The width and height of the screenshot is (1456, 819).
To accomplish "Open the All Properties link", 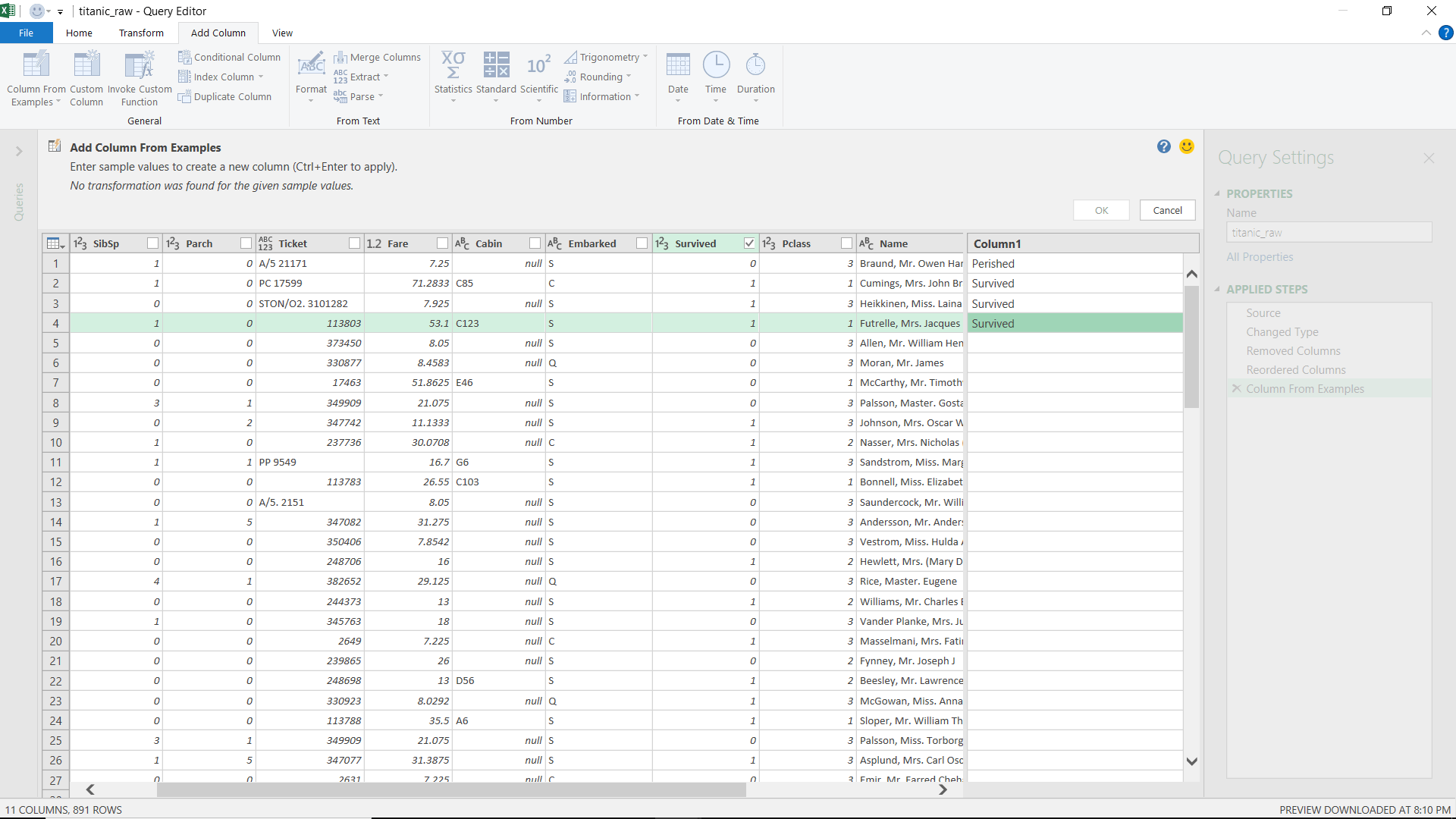I will pyautogui.click(x=1260, y=257).
